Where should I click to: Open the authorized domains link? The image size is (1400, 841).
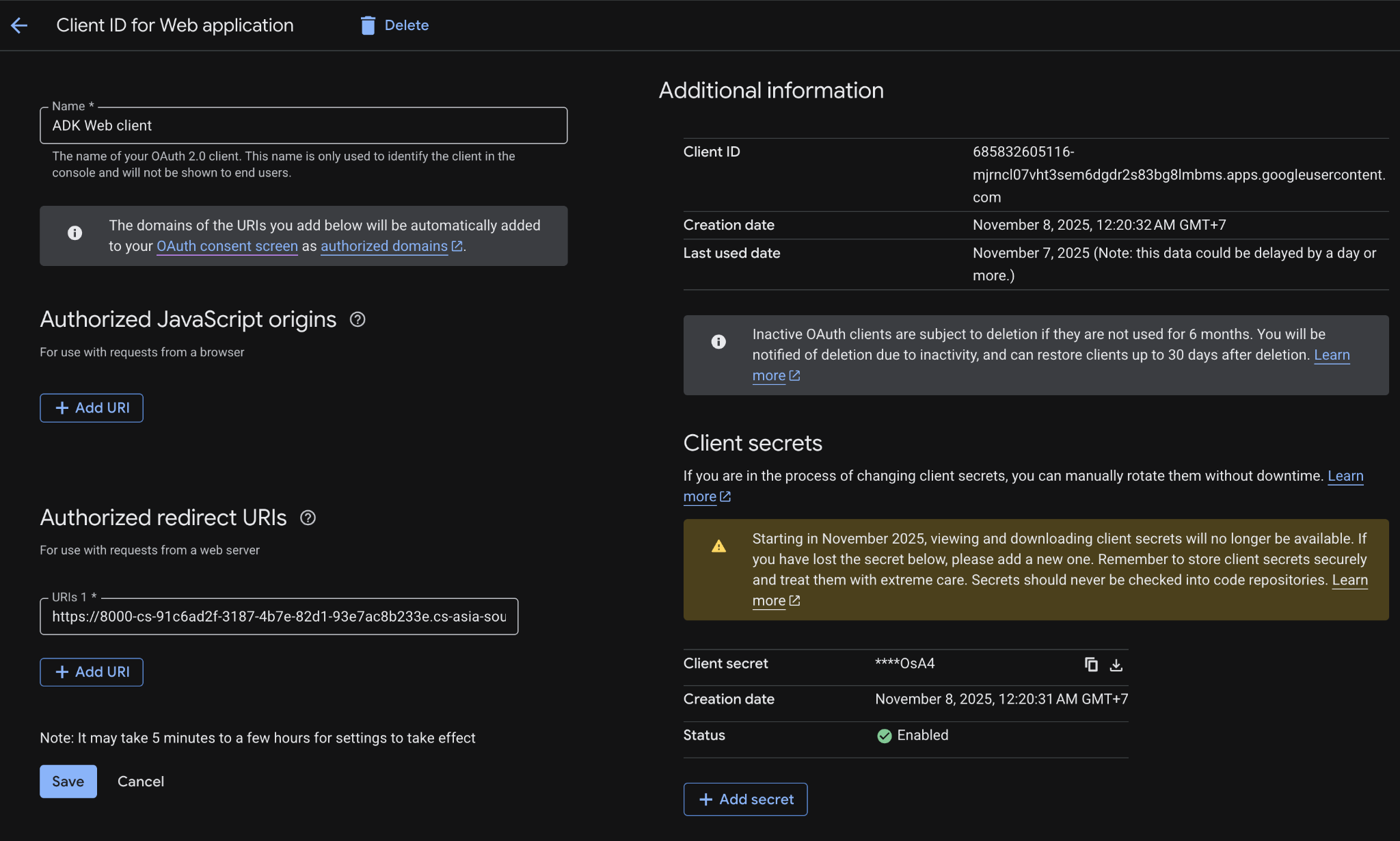(x=384, y=246)
